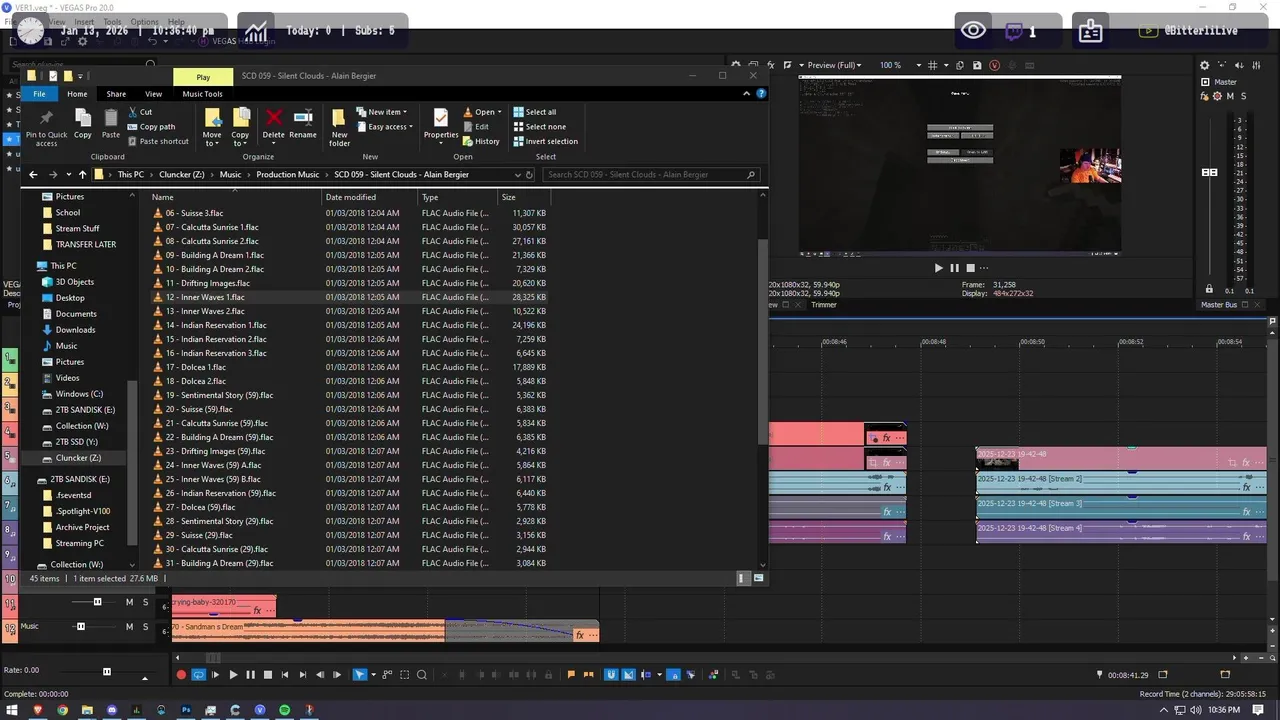This screenshot has height=720, width=1280.
Task: Click the Master FX icon
Action: (1204, 96)
